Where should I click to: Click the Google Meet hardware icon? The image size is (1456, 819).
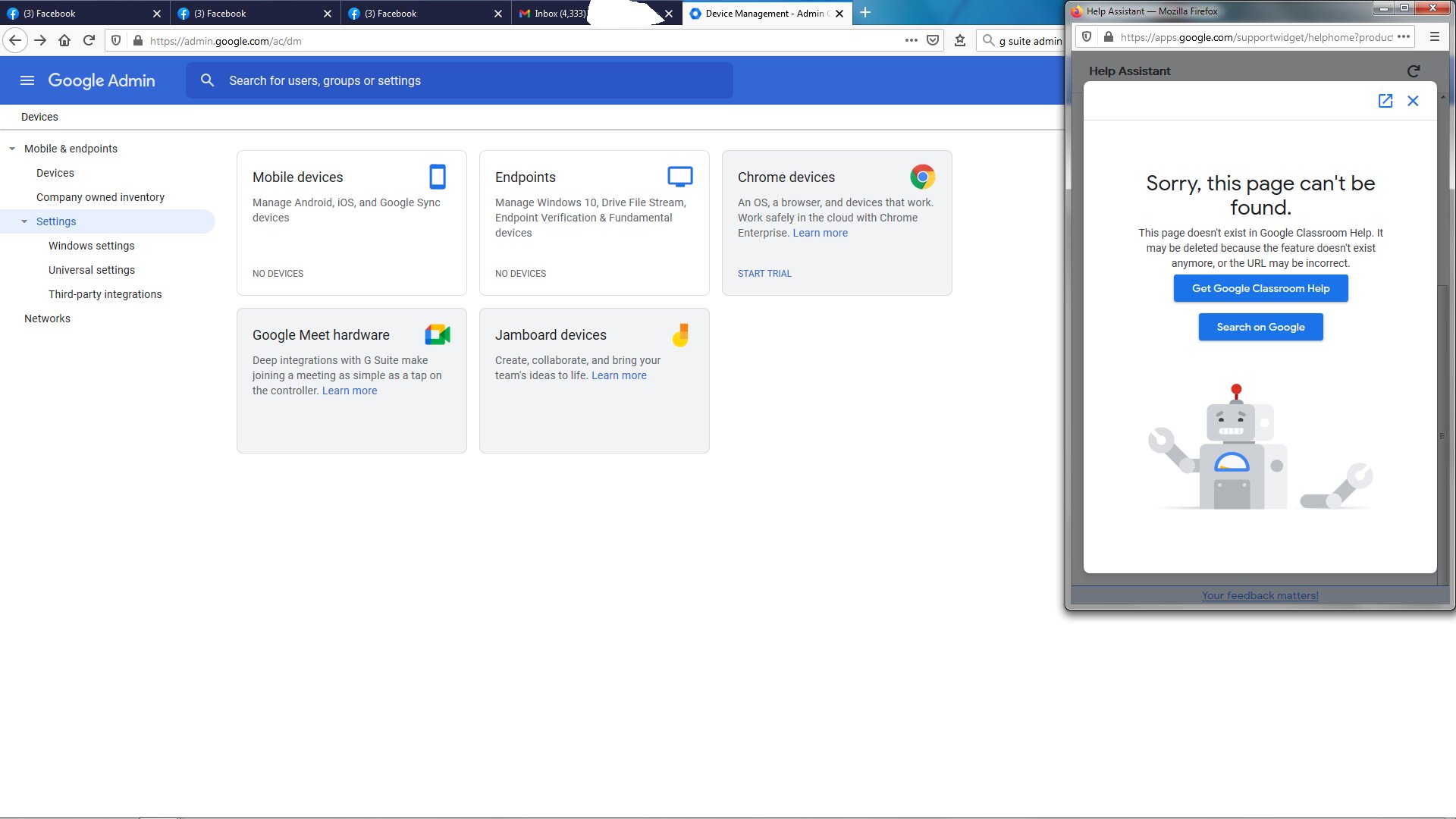tap(438, 335)
